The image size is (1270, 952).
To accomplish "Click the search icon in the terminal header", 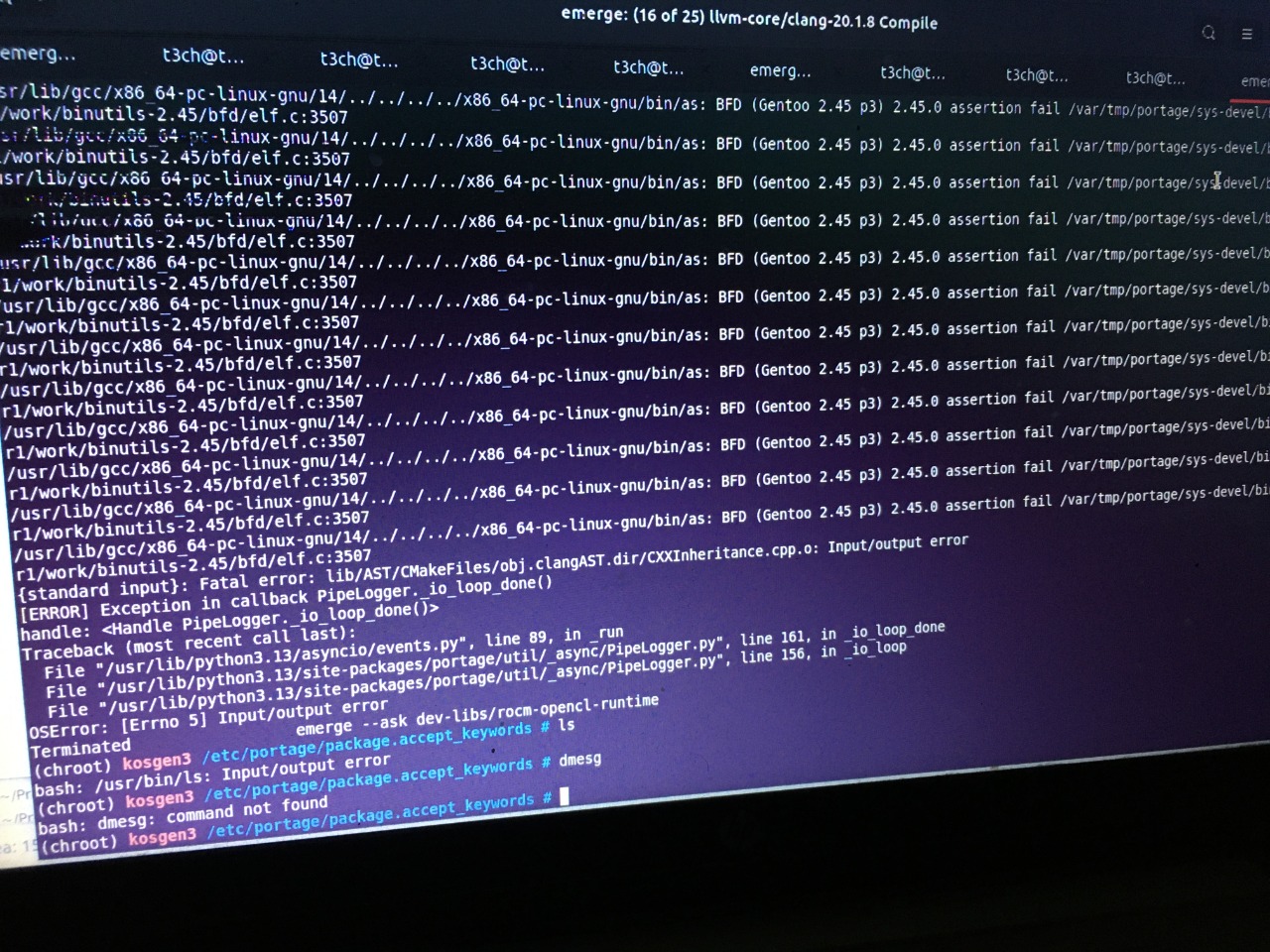I will 1208,33.
